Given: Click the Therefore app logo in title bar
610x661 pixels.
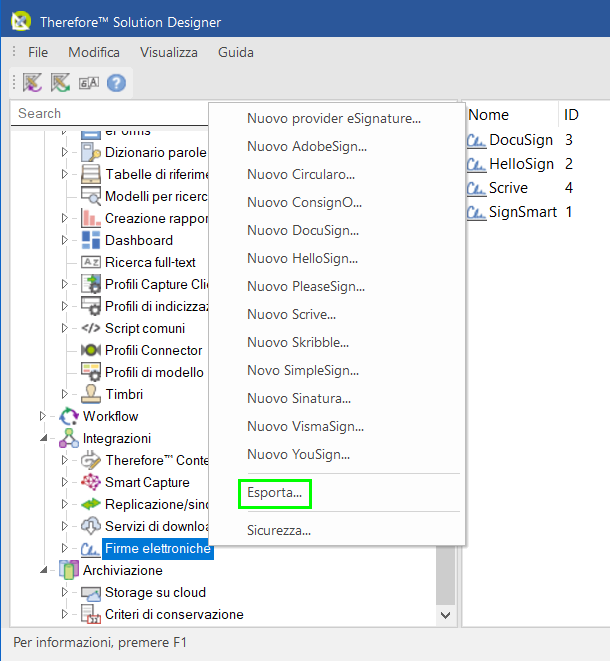Looking at the screenshot, I should click(21, 21).
